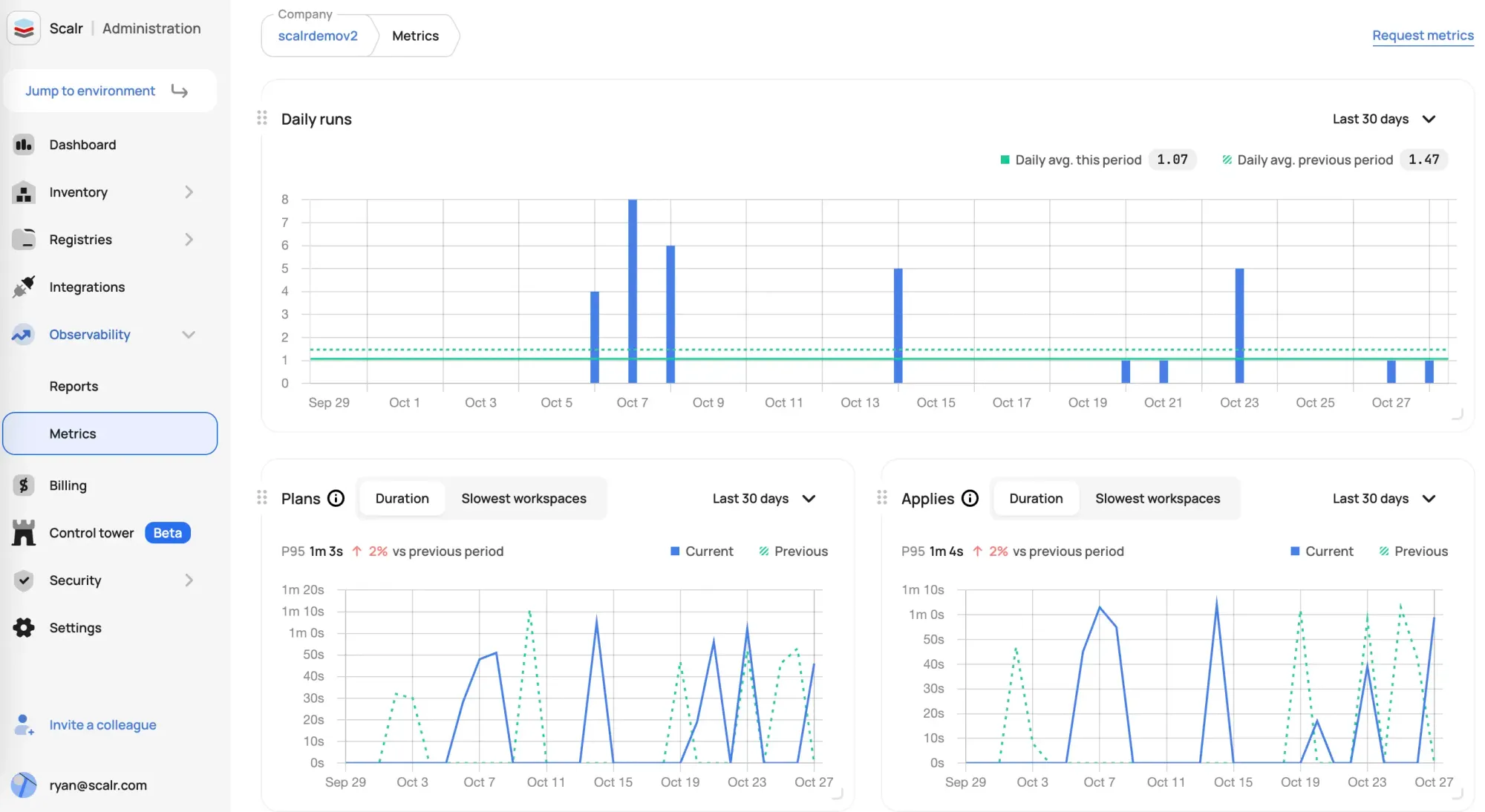Switch Plans to Slowest workspaces tab
This screenshot has height=812, width=1485.
523,499
